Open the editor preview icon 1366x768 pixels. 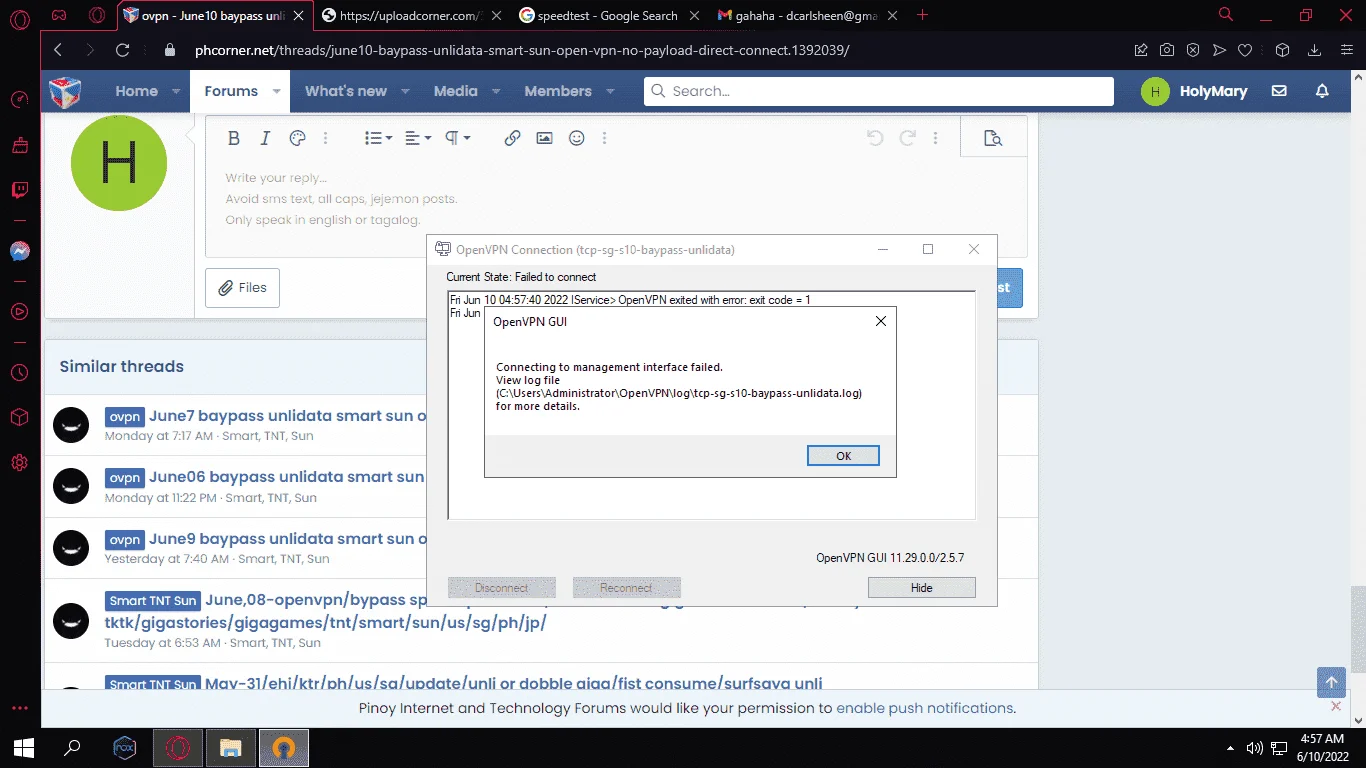pos(993,138)
